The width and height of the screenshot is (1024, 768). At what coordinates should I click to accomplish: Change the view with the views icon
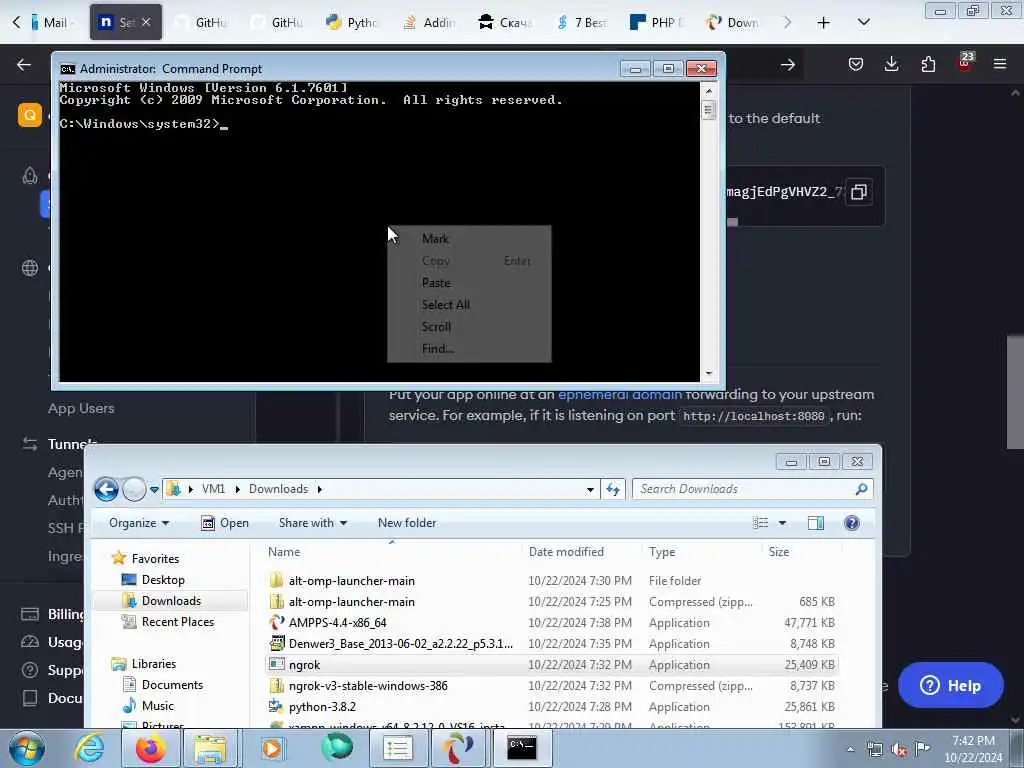click(760, 523)
